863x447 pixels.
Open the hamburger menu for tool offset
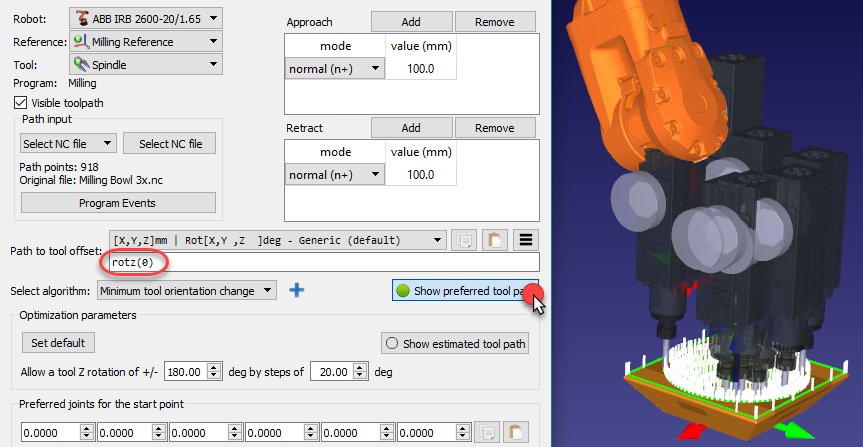[526, 240]
